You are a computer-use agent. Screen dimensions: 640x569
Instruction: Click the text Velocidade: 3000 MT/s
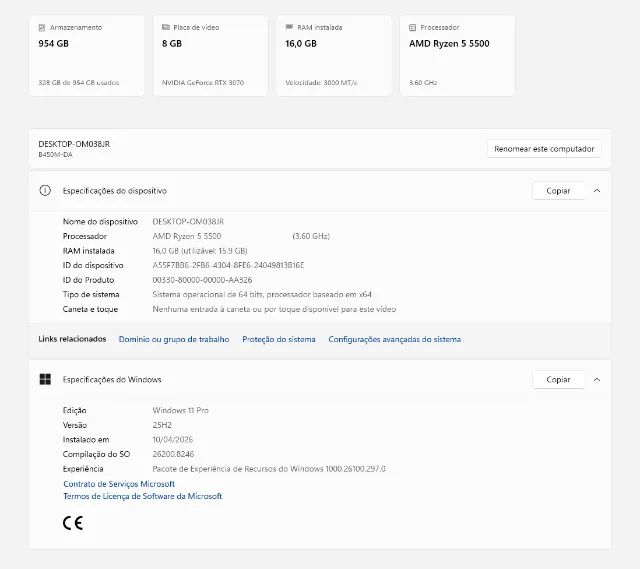tap(321, 83)
